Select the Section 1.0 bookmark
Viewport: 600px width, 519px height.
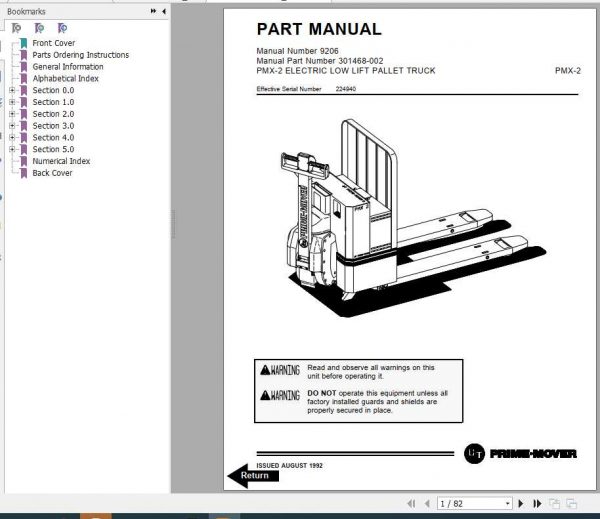53,102
